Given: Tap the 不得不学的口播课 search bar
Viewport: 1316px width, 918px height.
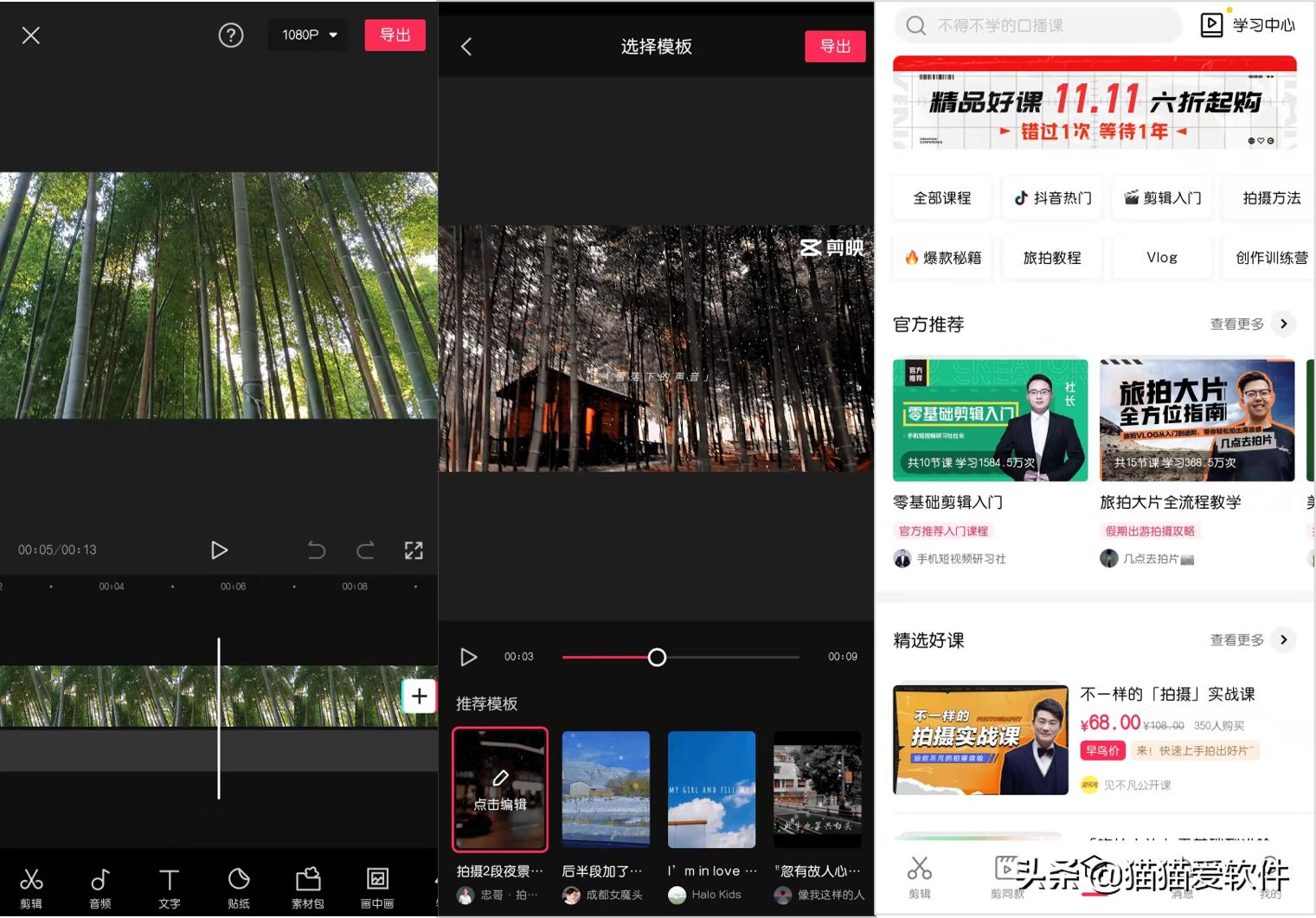Looking at the screenshot, I should point(1038,25).
